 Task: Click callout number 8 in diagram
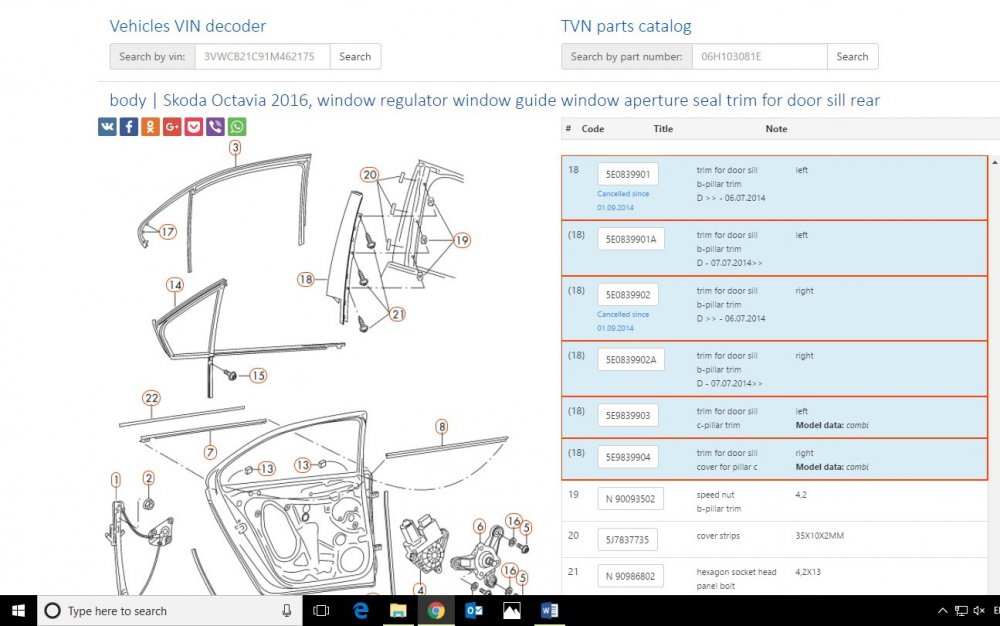[x=441, y=426]
